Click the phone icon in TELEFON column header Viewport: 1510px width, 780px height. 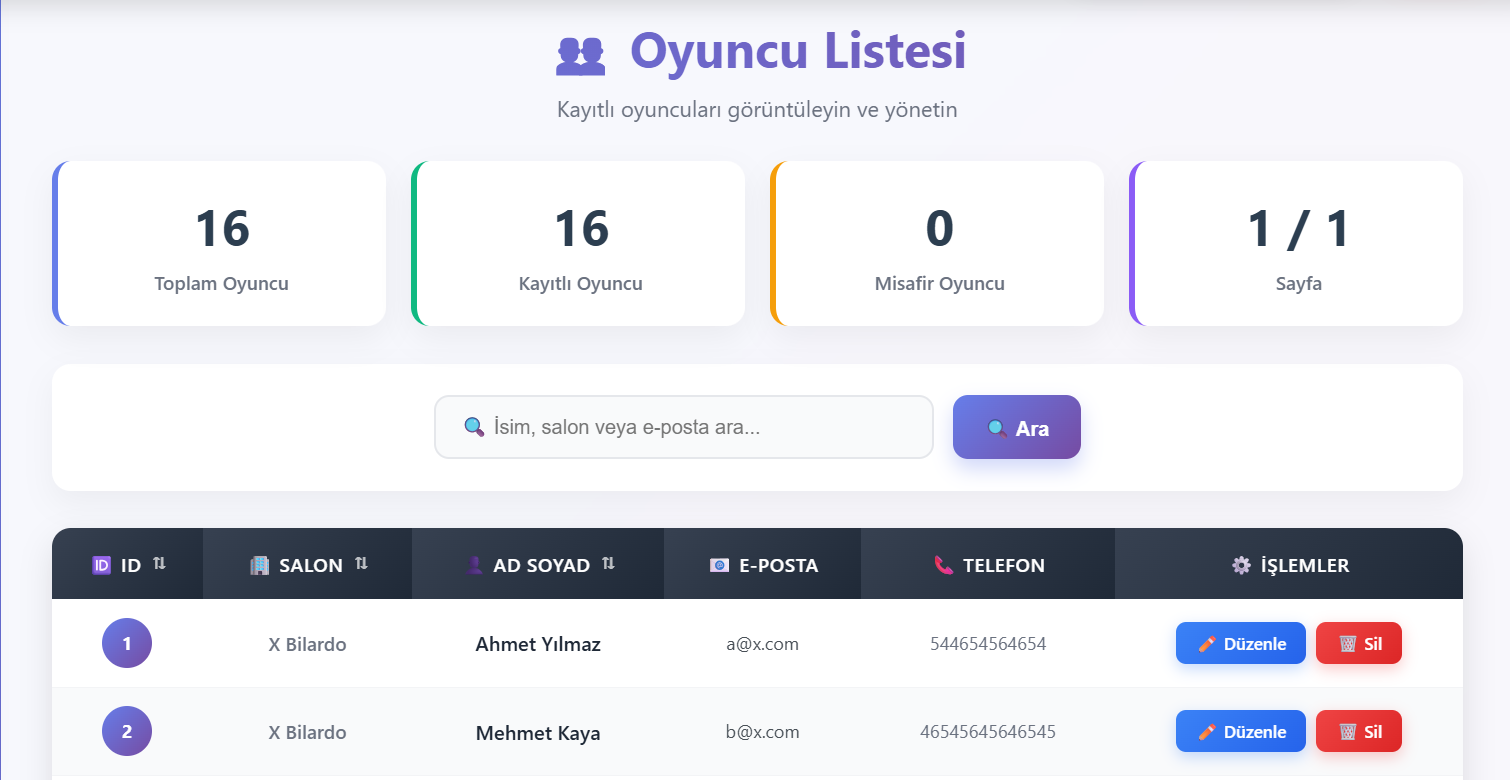[942, 564]
